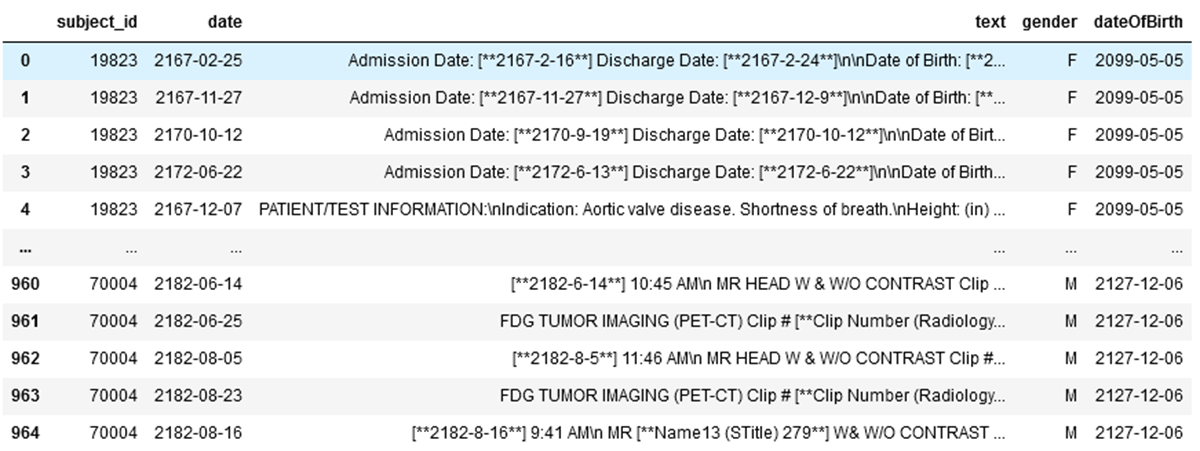This screenshot has height=451, width=1200.
Task: Click the gender cell in row 3
Action: (x=1071, y=172)
